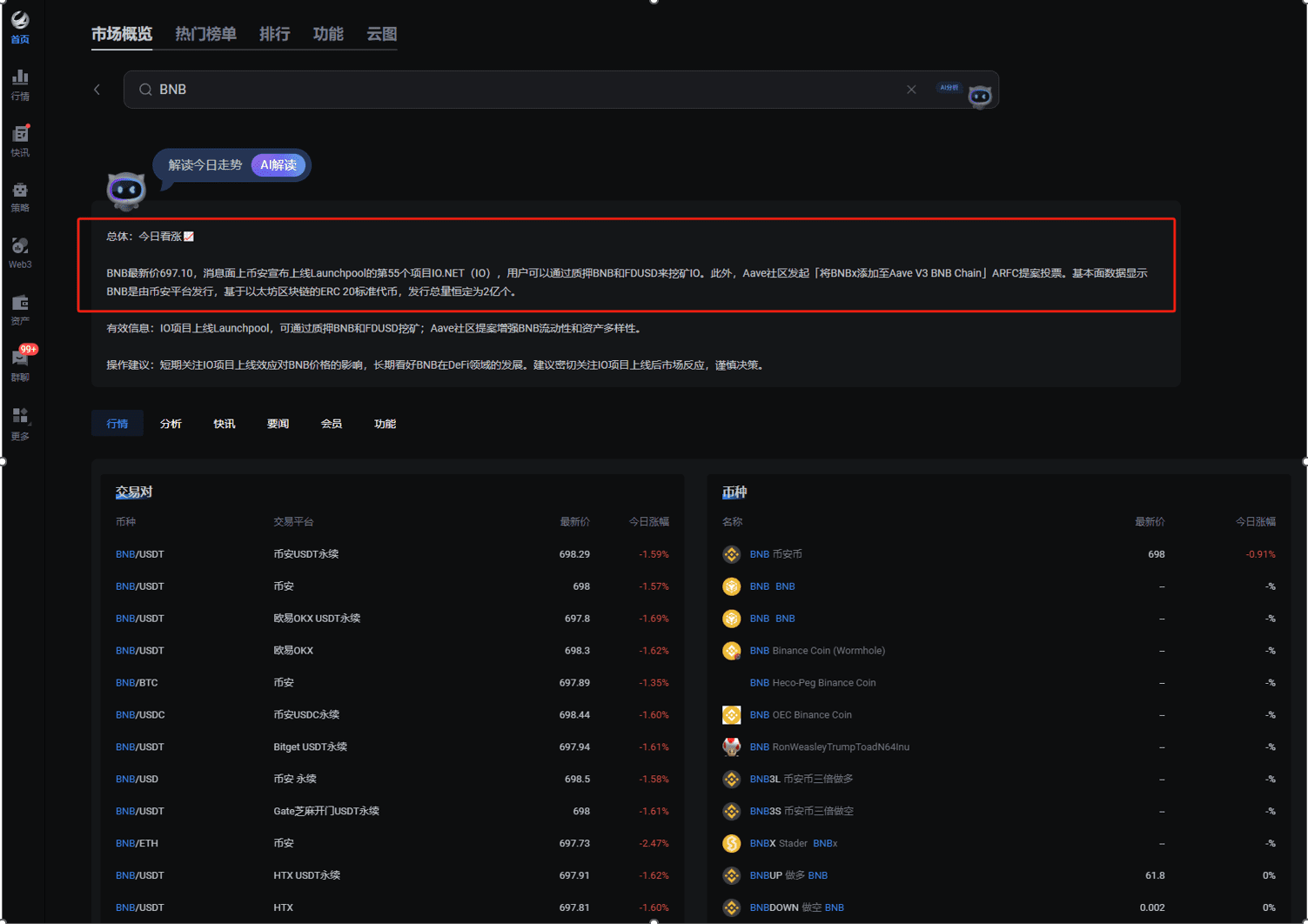Open the 群聊 group chat sidebar icon

[20, 365]
